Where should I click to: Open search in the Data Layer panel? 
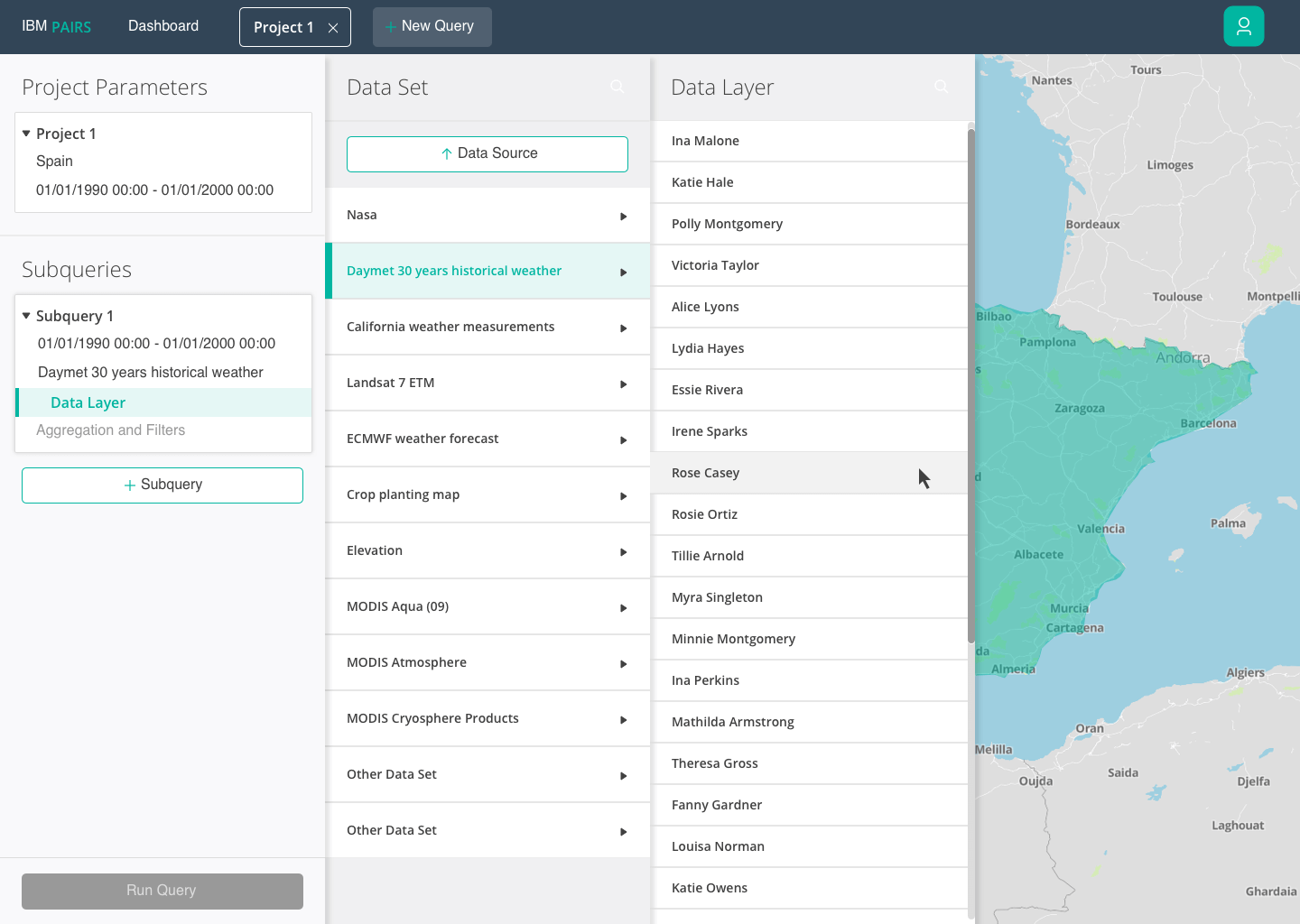pos(941,86)
